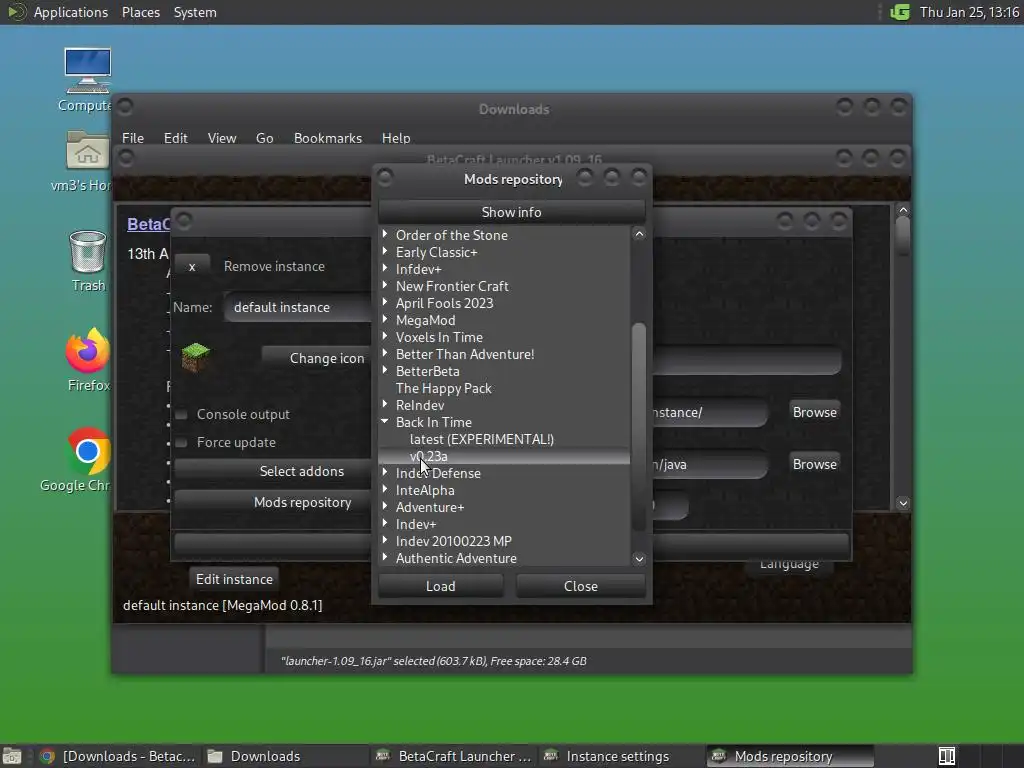Expand the Better Than Adventure! node
The image size is (1024, 768).
click(385, 353)
